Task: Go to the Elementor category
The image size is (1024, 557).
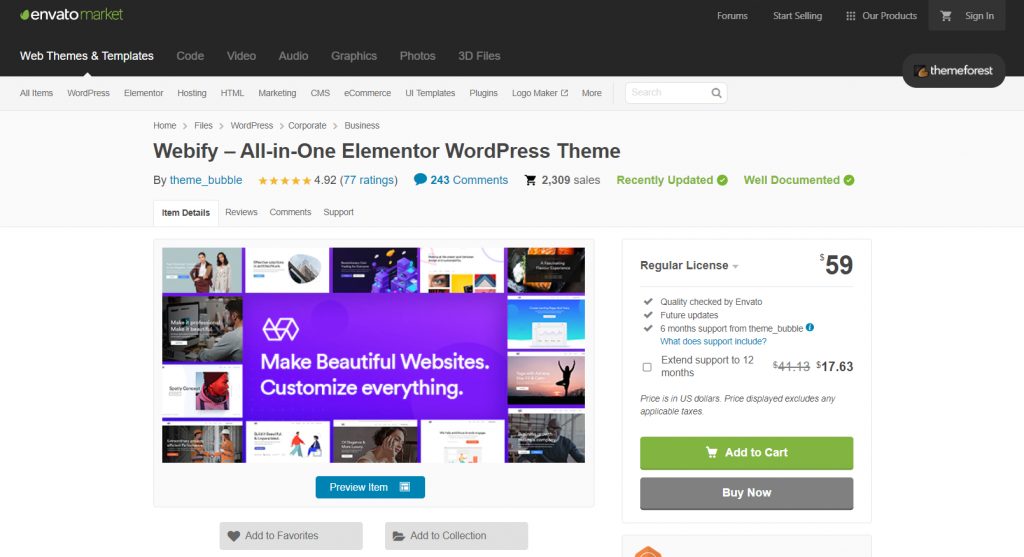Action: 144,93
